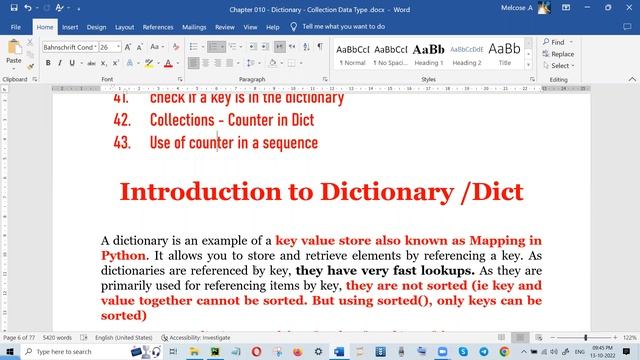
Task: Open the font name dropdown
Action: [x=96, y=47]
